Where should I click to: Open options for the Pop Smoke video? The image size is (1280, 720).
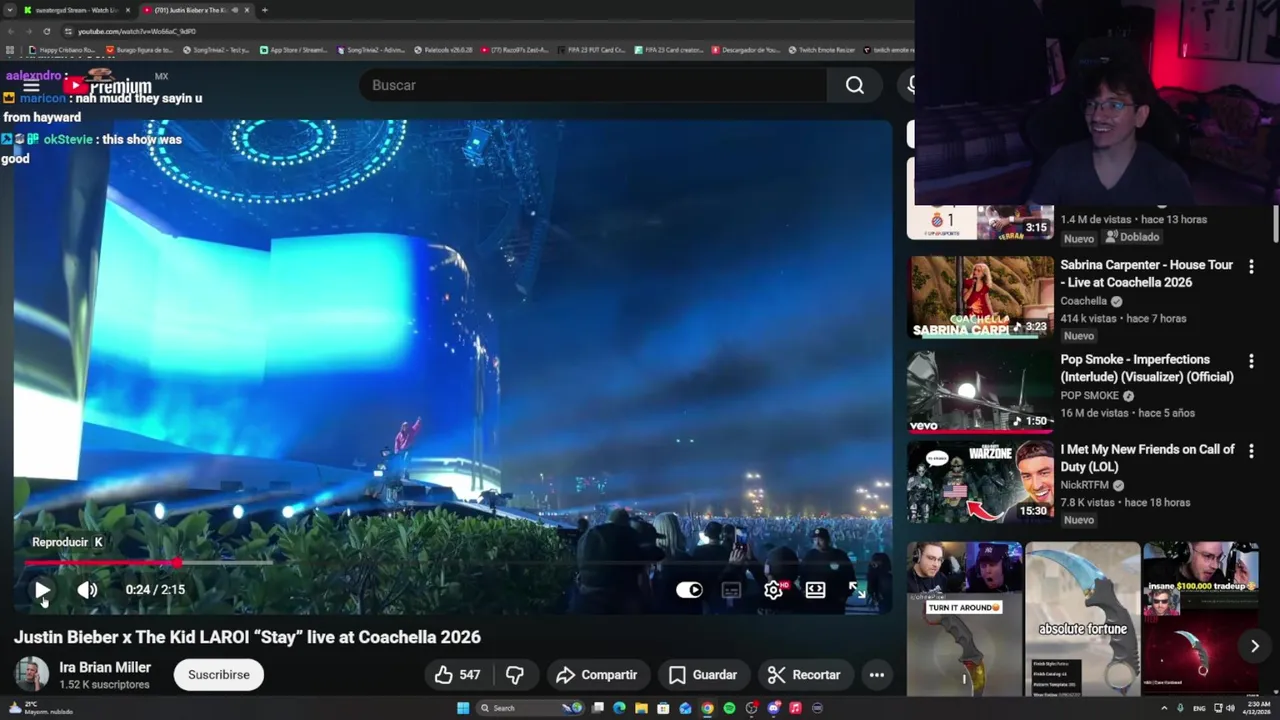point(1251,361)
